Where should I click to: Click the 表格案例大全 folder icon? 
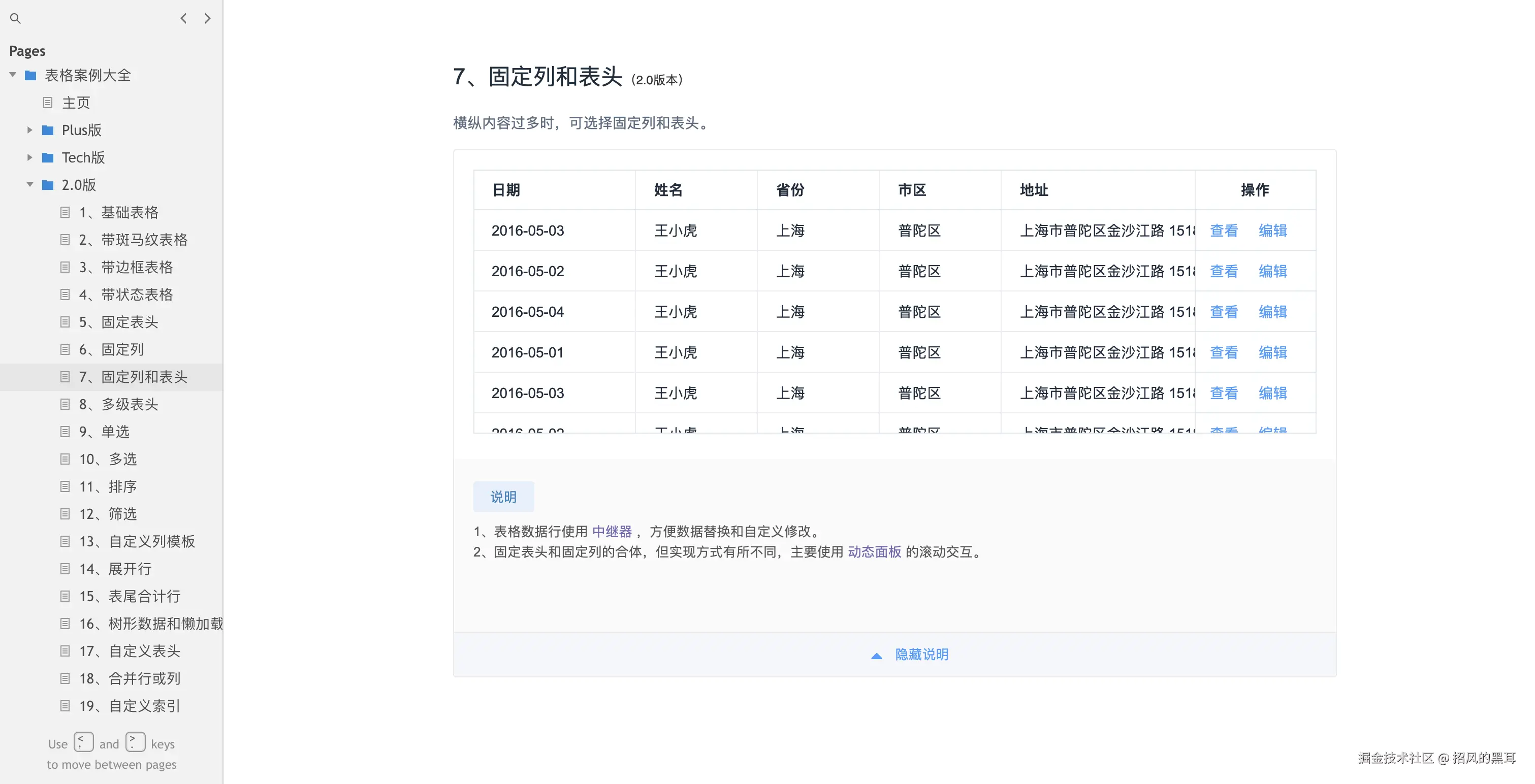click(x=30, y=75)
